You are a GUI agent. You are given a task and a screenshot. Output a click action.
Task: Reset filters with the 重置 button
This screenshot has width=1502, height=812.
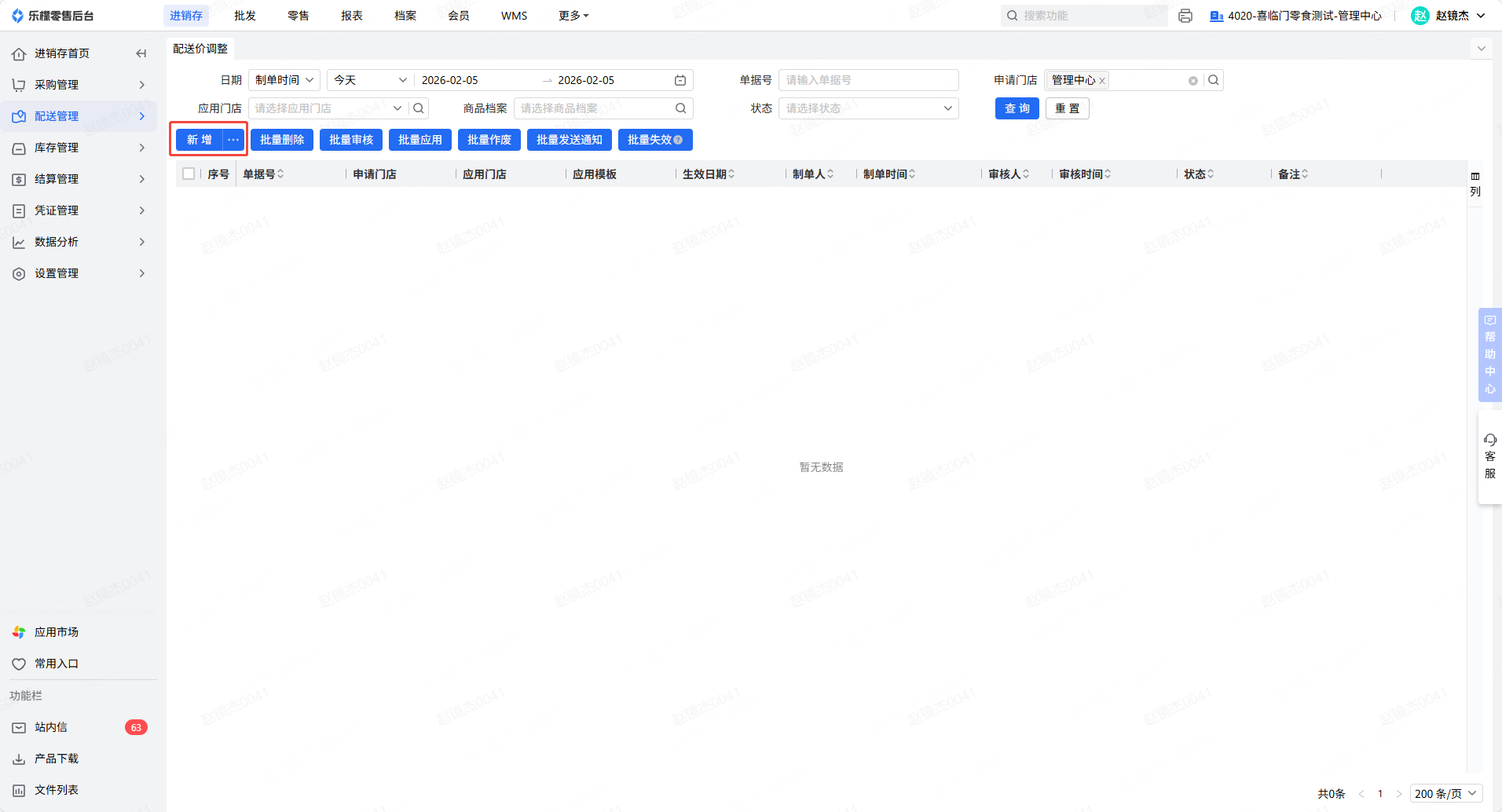click(x=1068, y=108)
